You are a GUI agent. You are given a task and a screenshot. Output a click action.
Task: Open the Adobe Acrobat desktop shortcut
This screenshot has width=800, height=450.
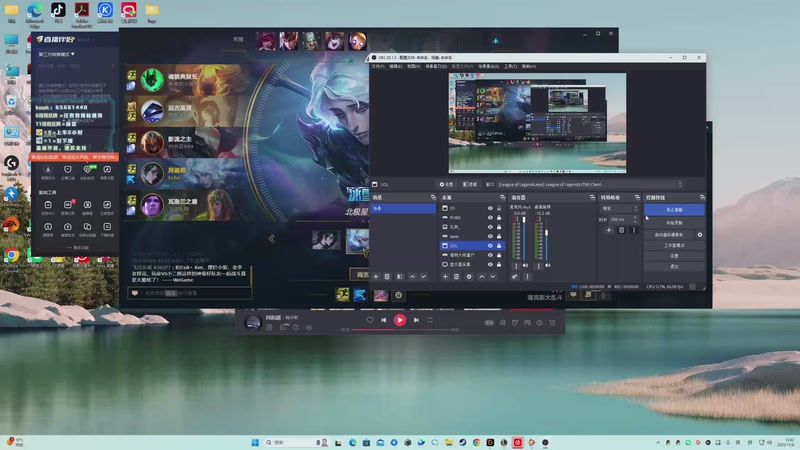82,14
